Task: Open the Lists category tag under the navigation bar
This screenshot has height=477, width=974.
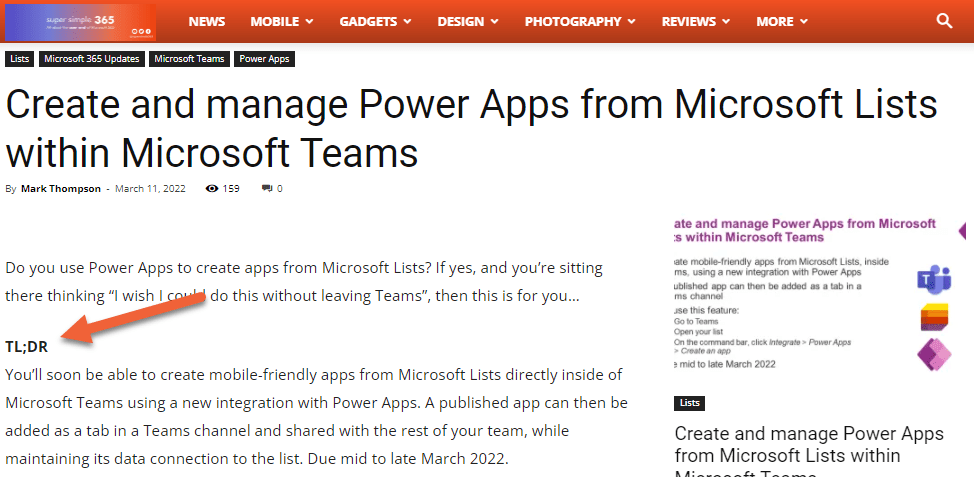Action: 20,59
